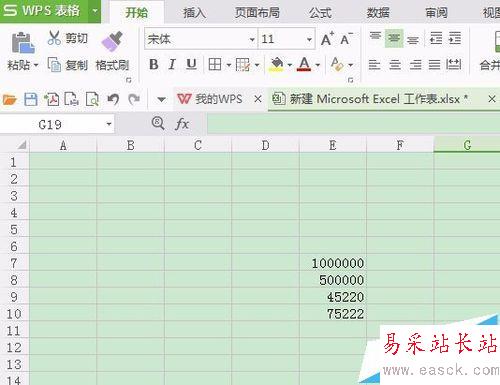This screenshot has width=500, height=385.
Task: Select all cells with the corner triangle
Action: (x=22, y=145)
